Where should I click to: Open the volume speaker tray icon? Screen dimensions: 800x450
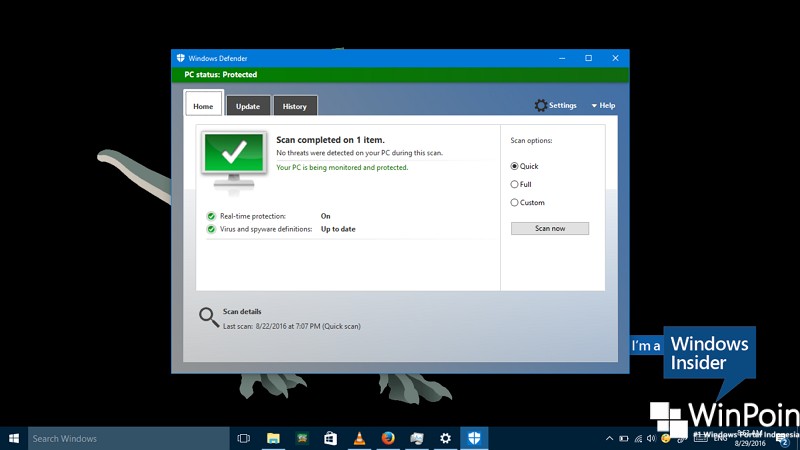[651, 438]
